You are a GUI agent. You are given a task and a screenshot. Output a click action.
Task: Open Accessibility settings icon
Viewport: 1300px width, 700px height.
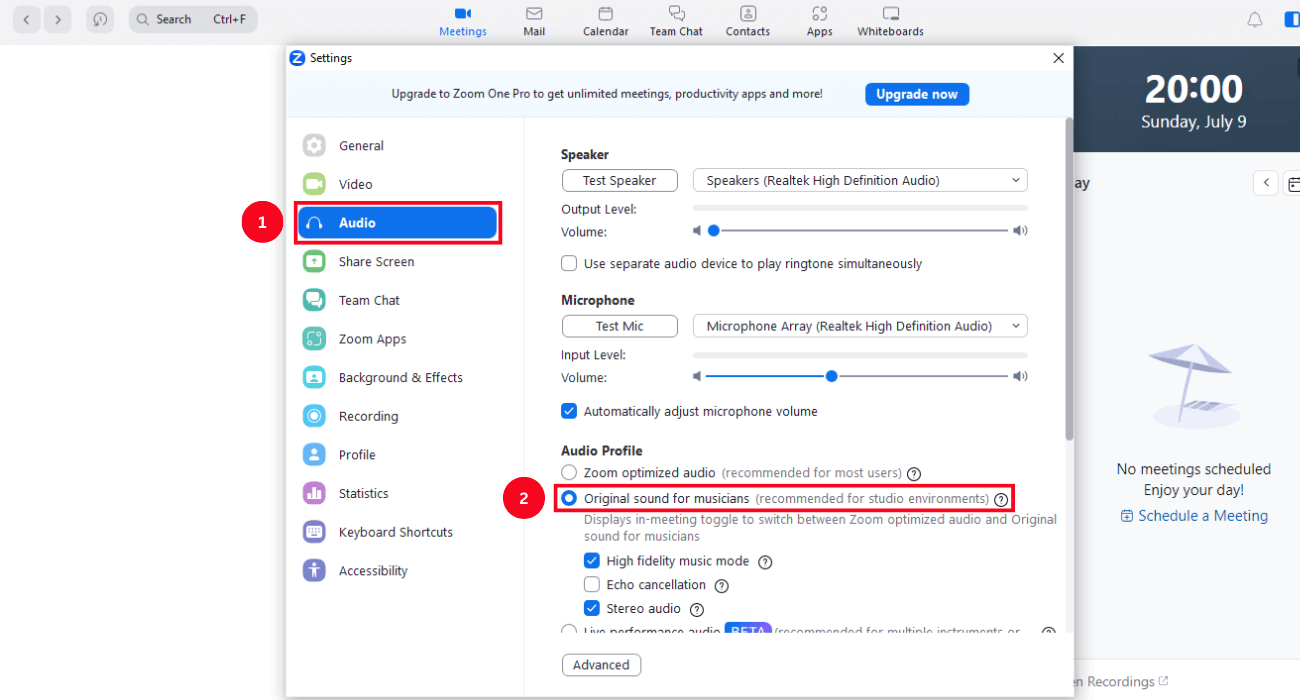pyautogui.click(x=314, y=571)
